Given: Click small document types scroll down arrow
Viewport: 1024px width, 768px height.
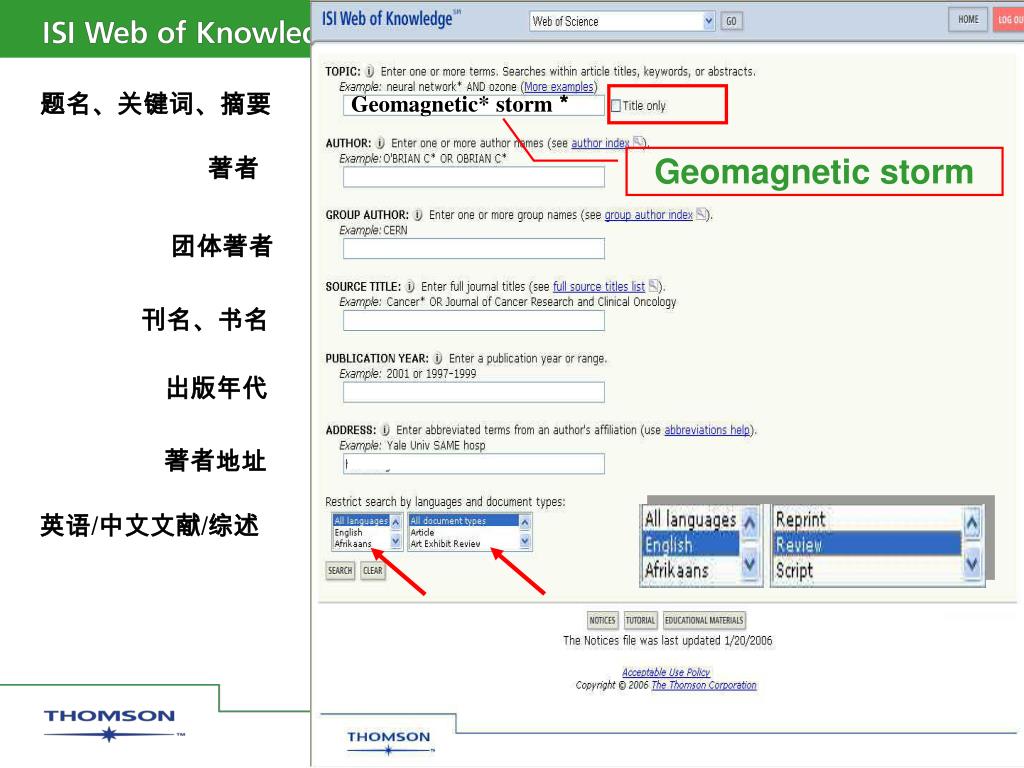Looking at the screenshot, I should [524, 541].
